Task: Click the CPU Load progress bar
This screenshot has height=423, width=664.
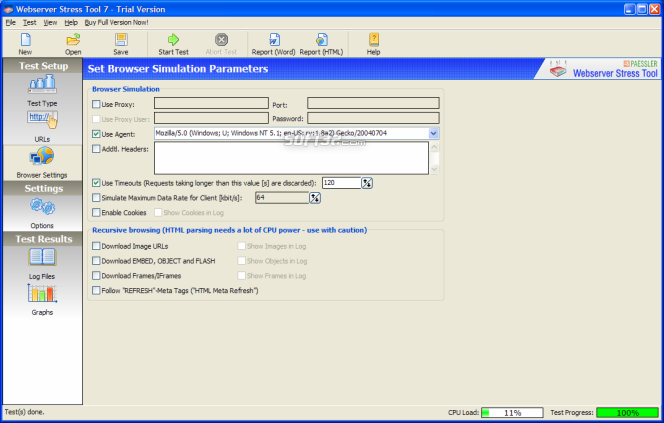Action: 512,412
